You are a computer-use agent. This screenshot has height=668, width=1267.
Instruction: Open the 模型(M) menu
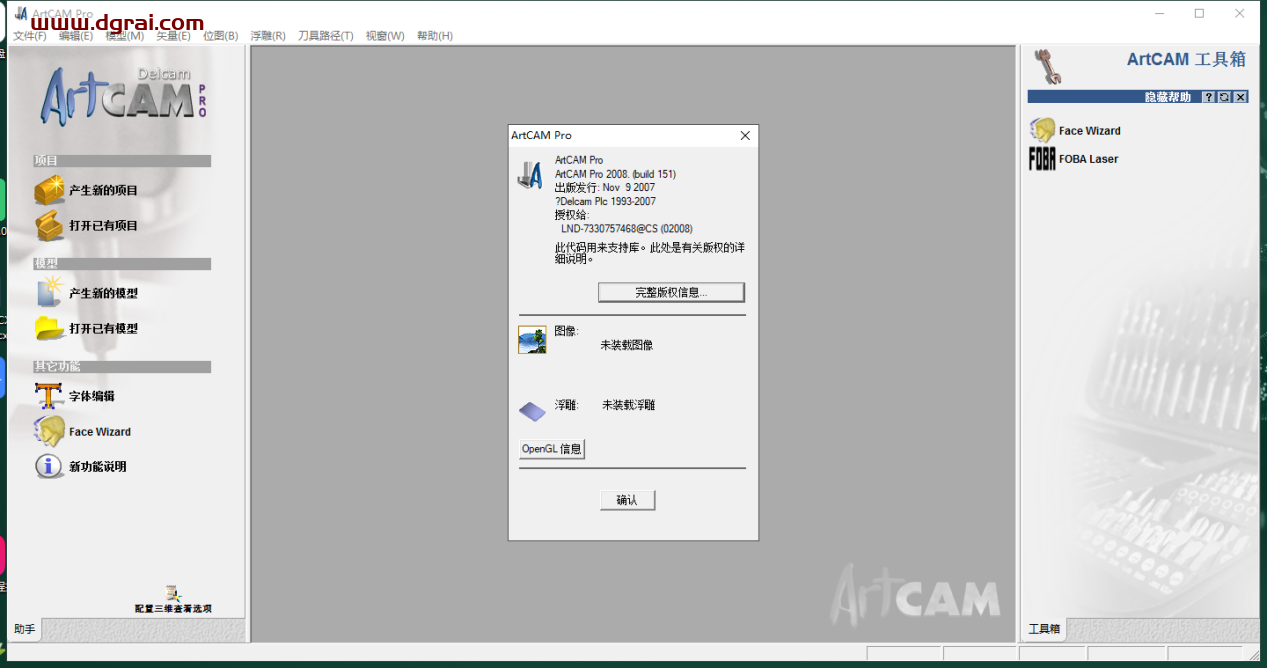[125, 36]
